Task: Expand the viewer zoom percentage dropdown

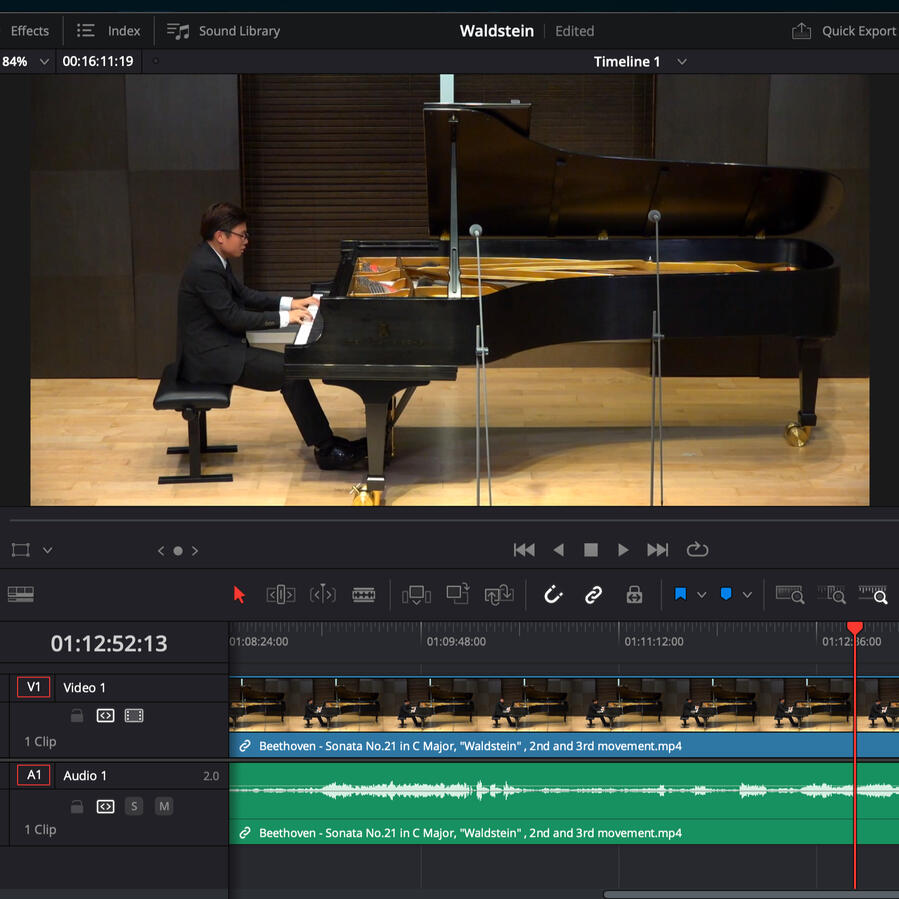Action: (44, 62)
